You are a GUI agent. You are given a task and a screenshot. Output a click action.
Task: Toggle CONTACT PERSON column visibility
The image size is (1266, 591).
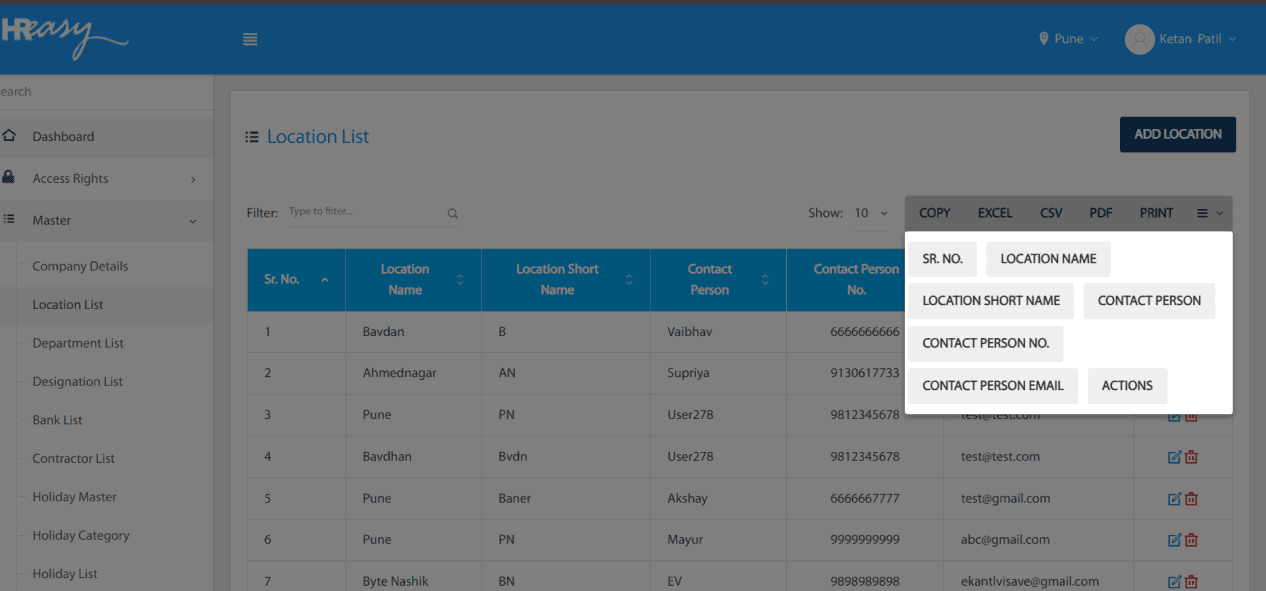click(x=1149, y=301)
